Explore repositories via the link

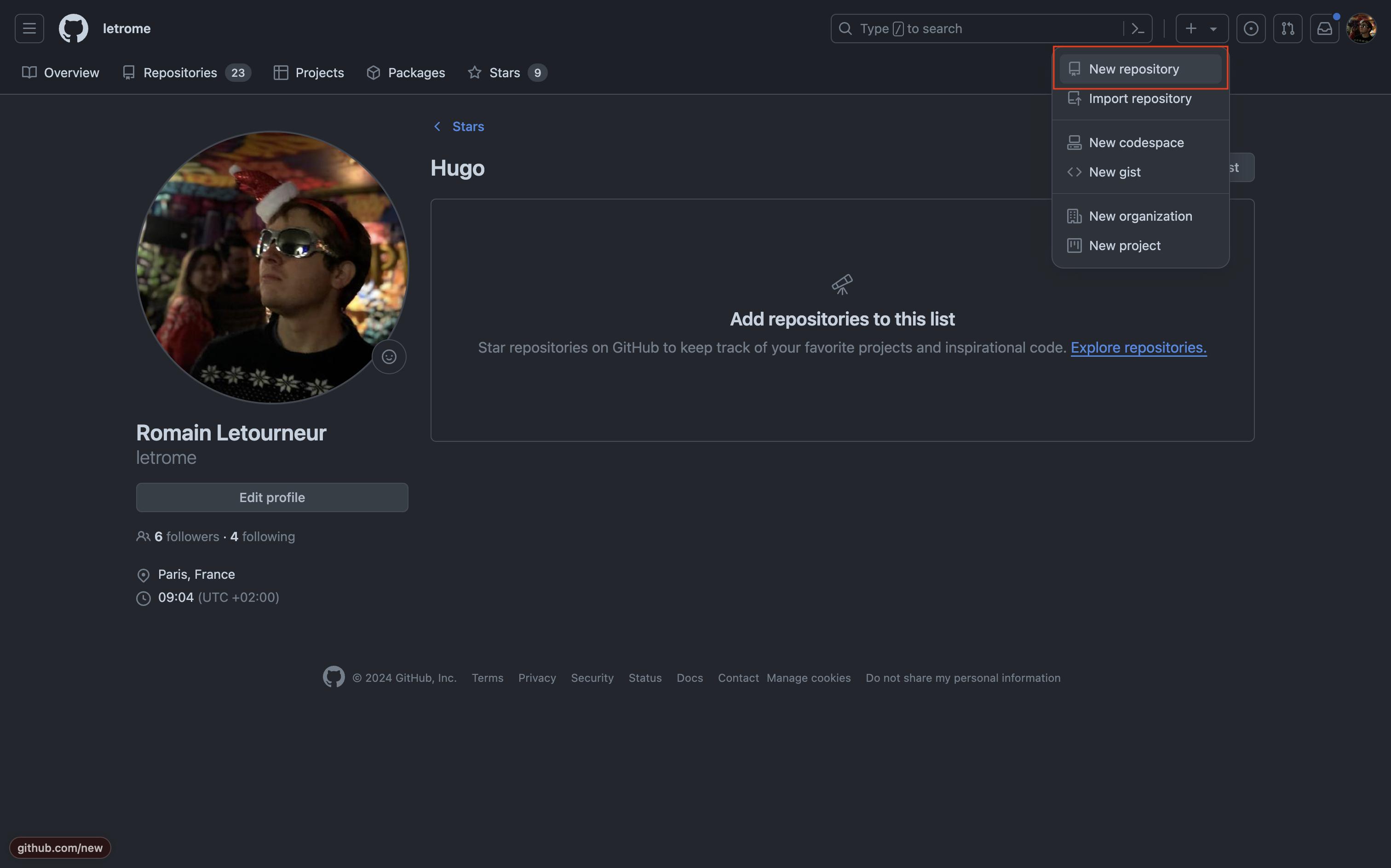tap(1138, 347)
